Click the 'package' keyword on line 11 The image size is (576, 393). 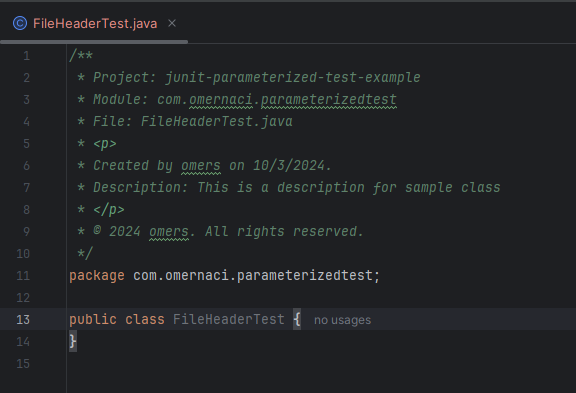pyautogui.click(x=97, y=275)
